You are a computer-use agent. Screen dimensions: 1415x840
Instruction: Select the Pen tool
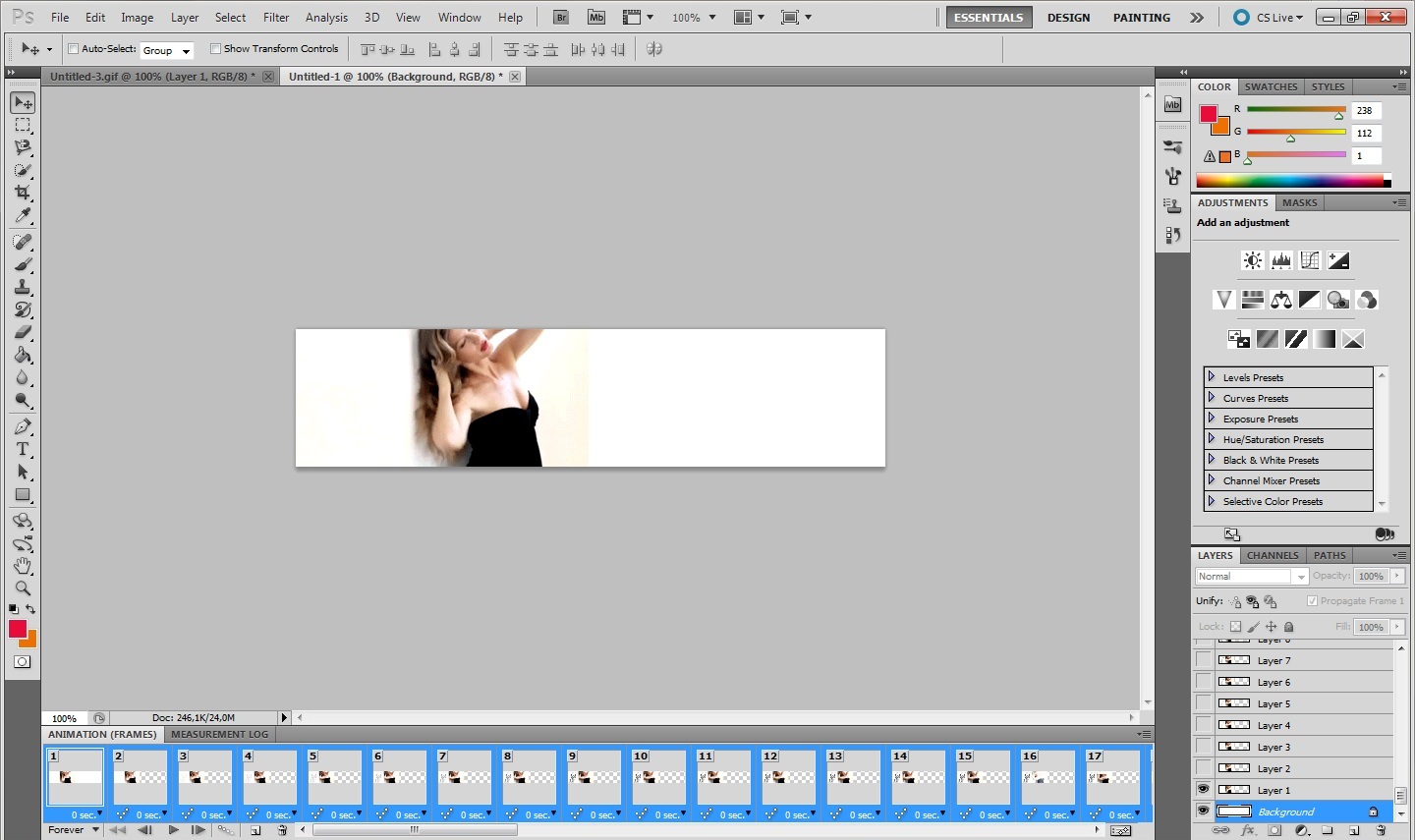tap(23, 426)
